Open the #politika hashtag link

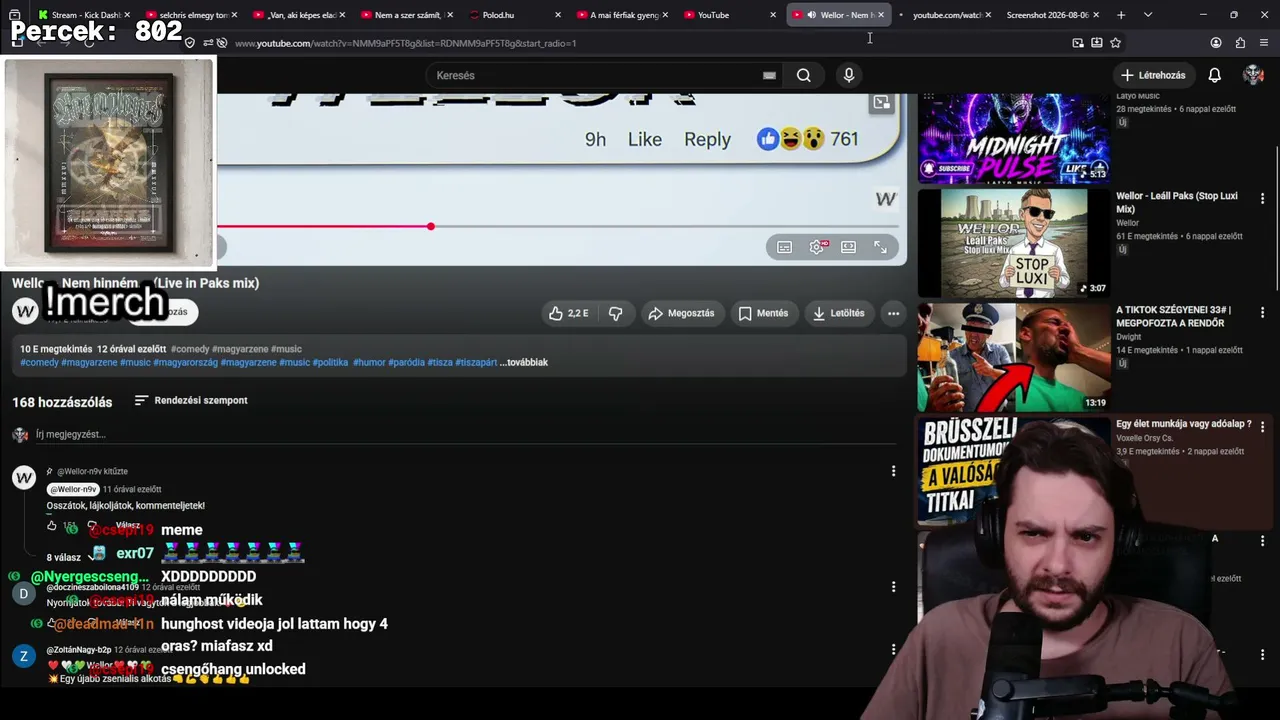[x=330, y=362]
